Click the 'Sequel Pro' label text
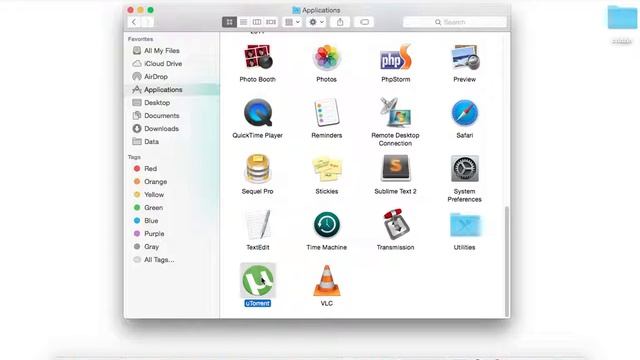640x360 pixels. pos(258,191)
